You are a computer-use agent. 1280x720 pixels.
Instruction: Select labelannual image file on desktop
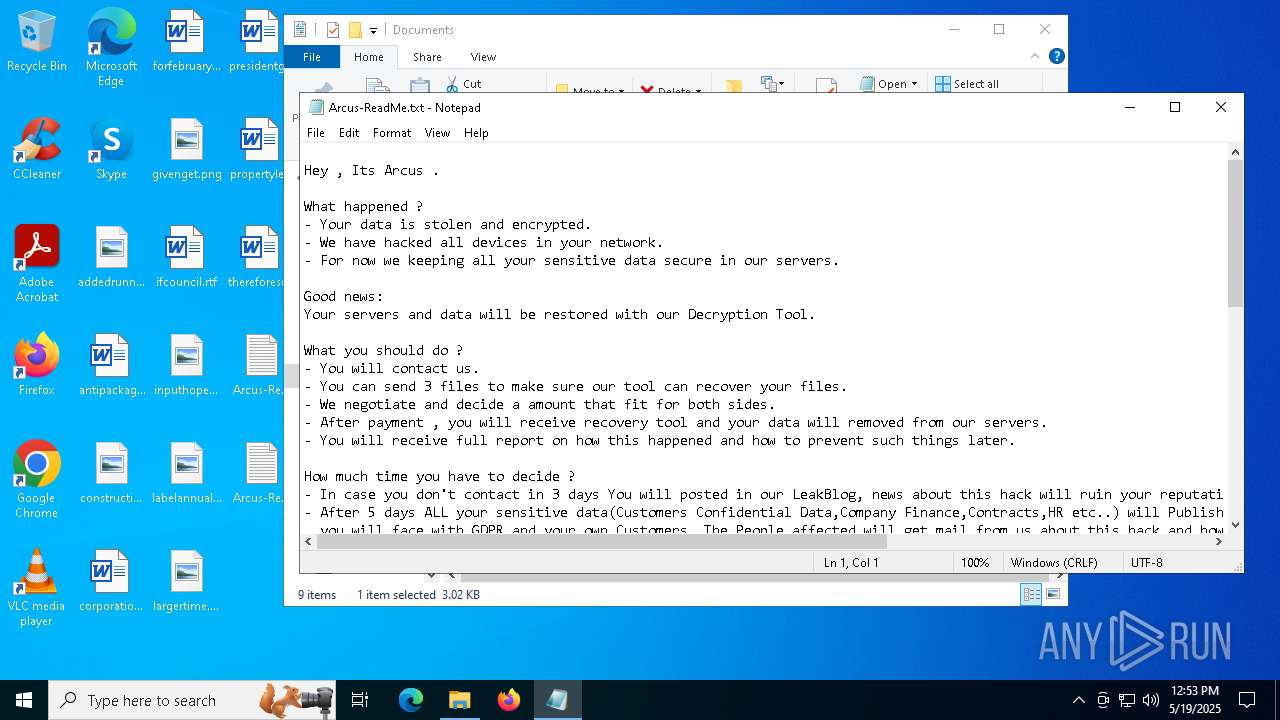[186, 473]
